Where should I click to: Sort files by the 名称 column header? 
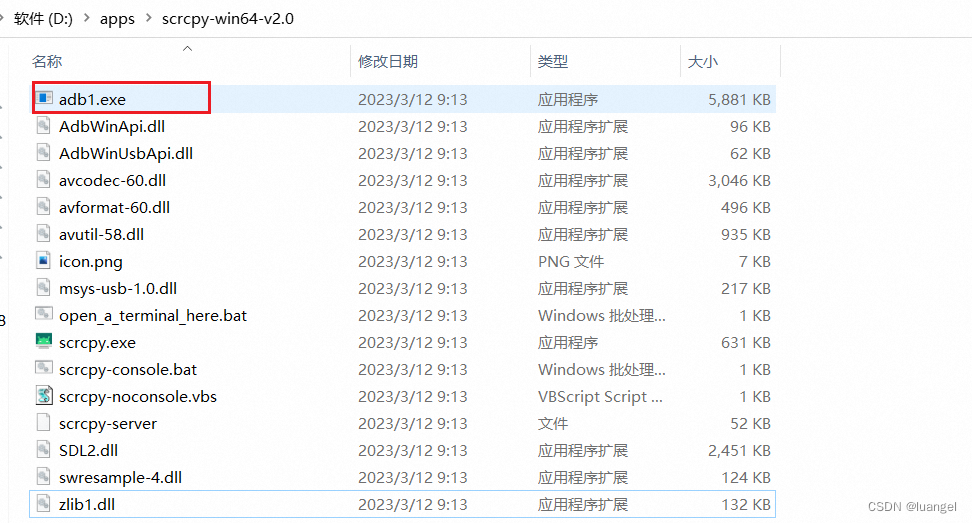pos(47,61)
